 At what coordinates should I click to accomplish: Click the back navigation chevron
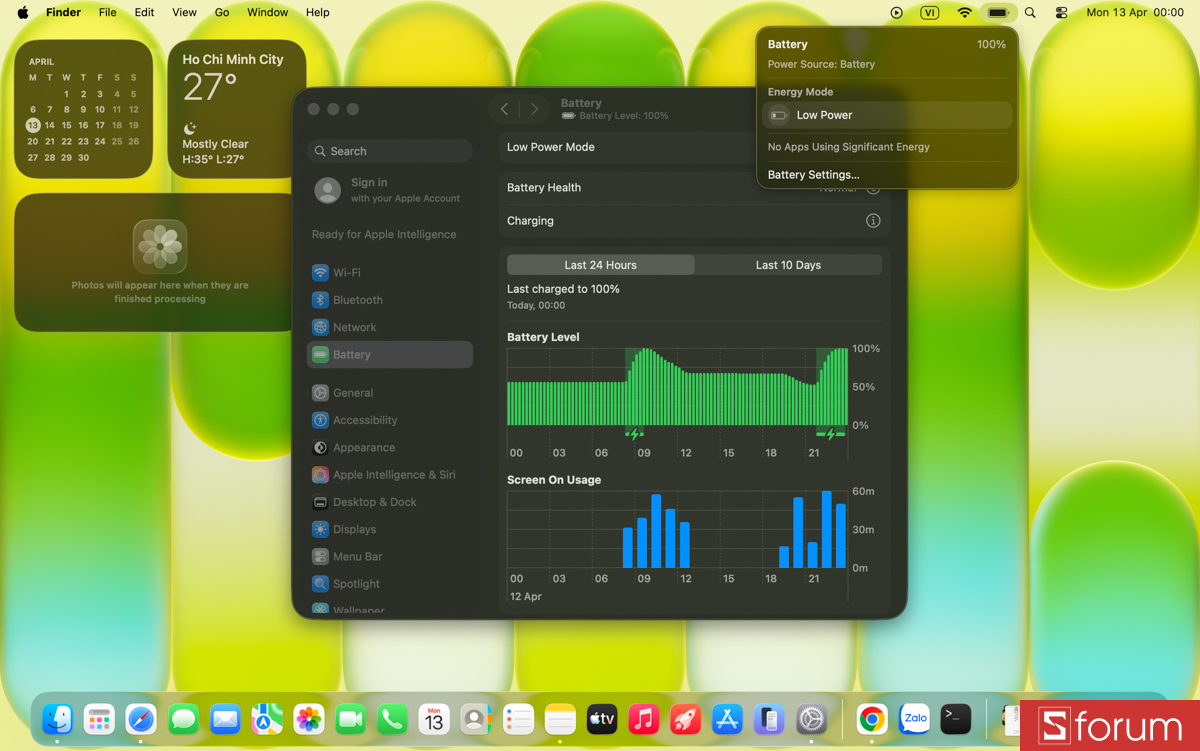504,109
